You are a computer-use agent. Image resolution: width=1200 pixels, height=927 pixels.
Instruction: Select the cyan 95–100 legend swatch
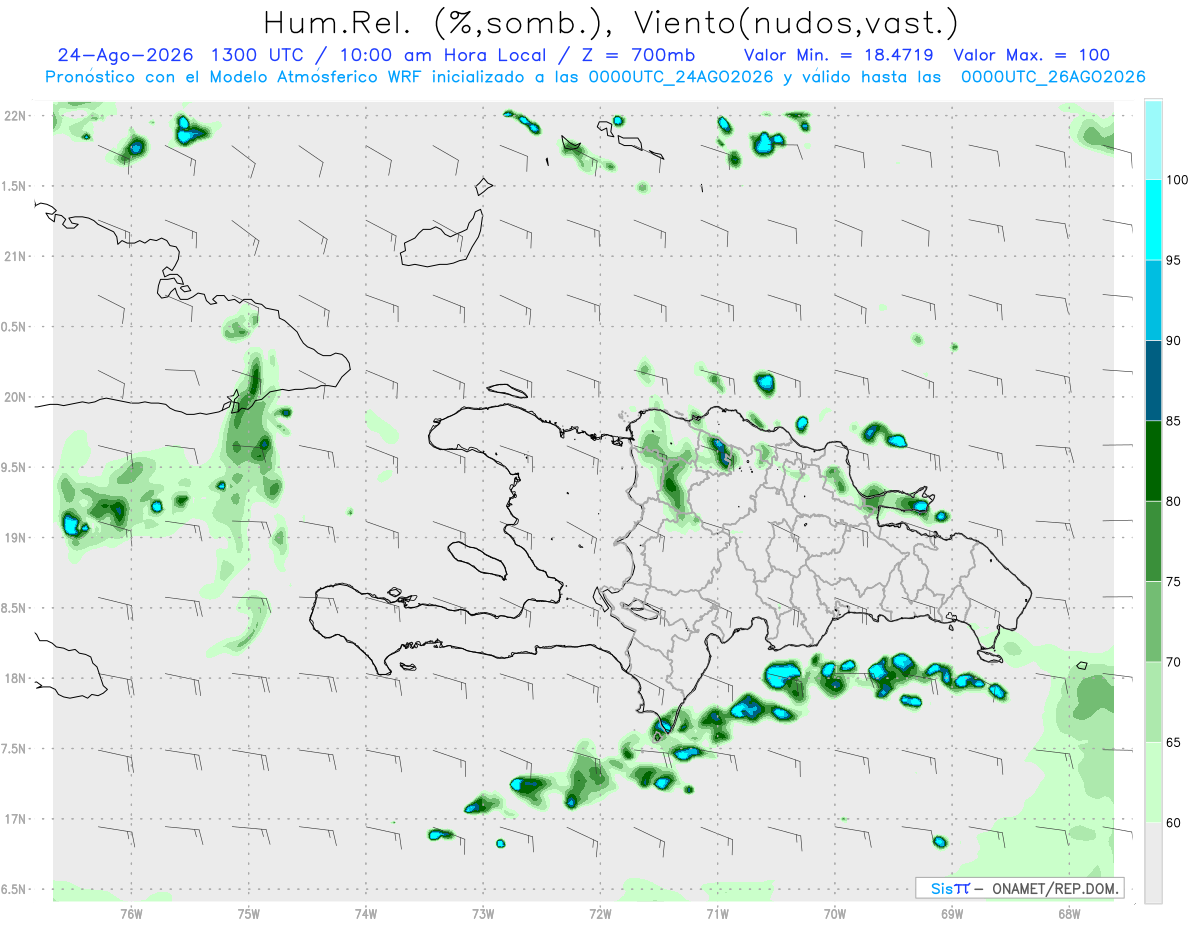point(1153,220)
